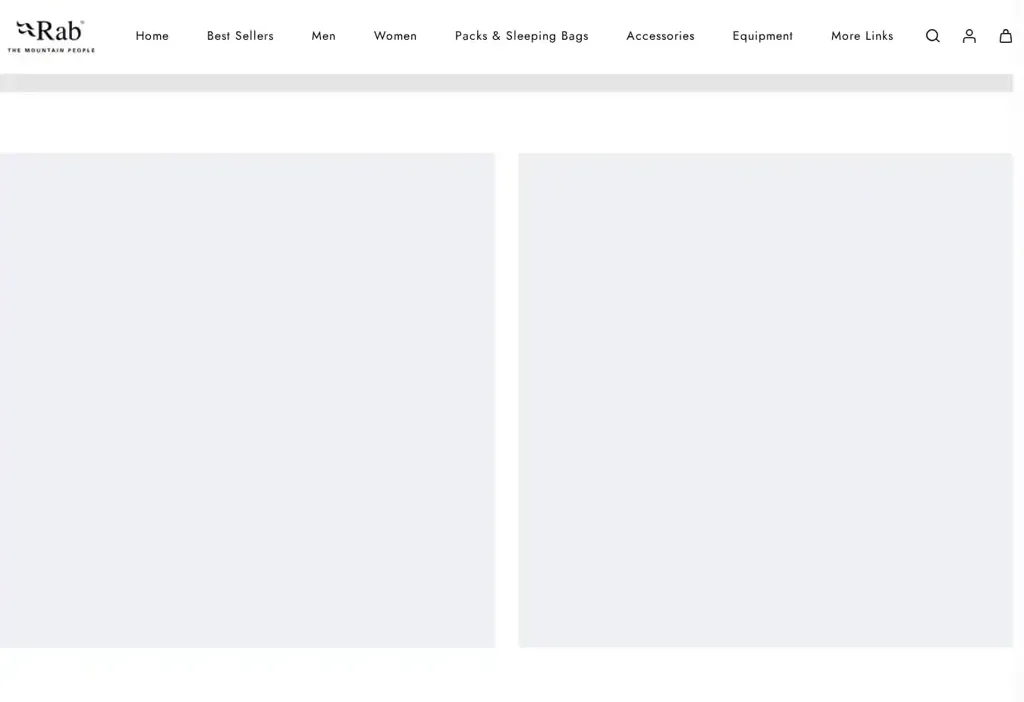Click the THE MOUNTAIN PEOPLE tagline
Image resolution: width=1024 pixels, height=702 pixels.
pos(52,49)
